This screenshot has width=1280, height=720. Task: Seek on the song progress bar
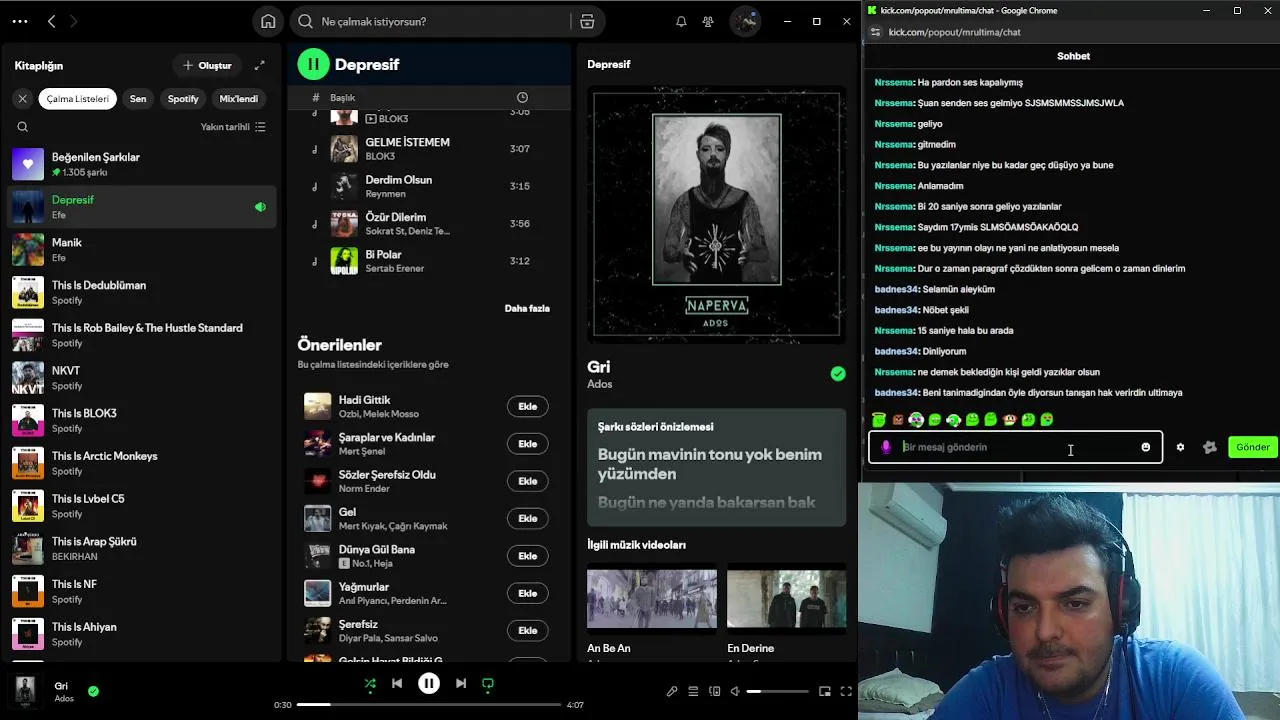[429, 704]
